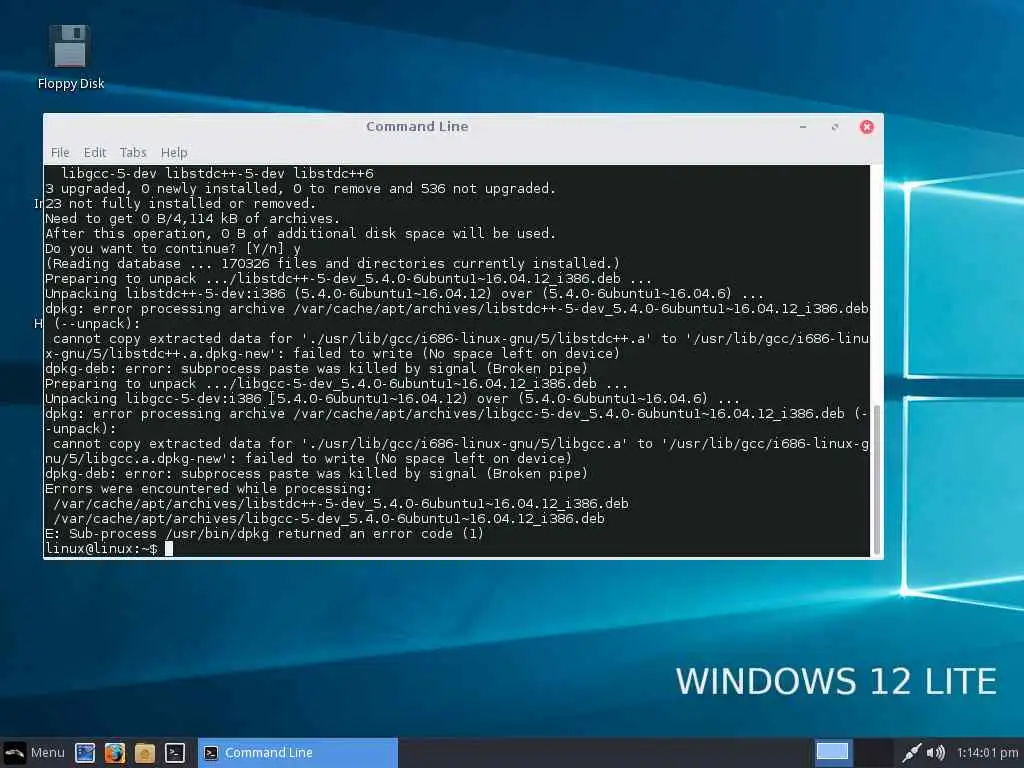Image resolution: width=1024 pixels, height=768 pixels.
Task: Select Command Line taskbar window button
Action: (x=298, y=753)
